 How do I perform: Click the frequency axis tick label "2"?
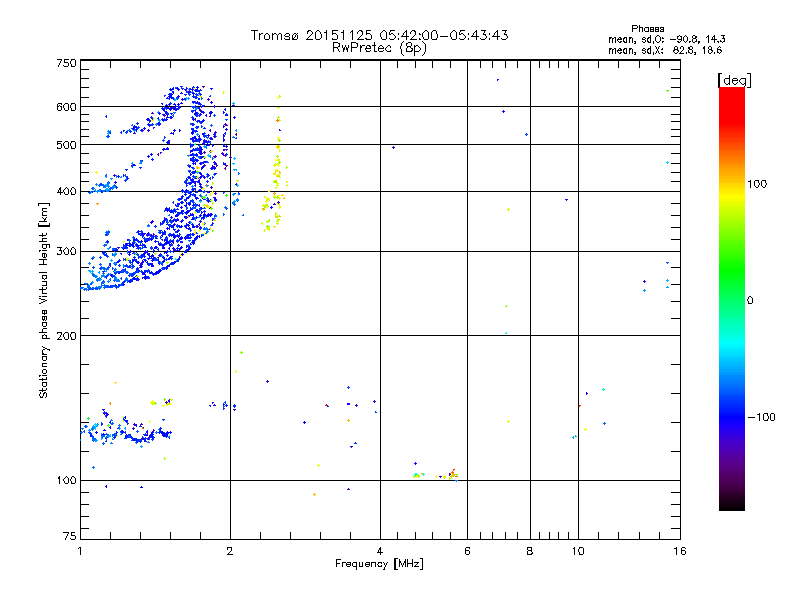(230, 551)
